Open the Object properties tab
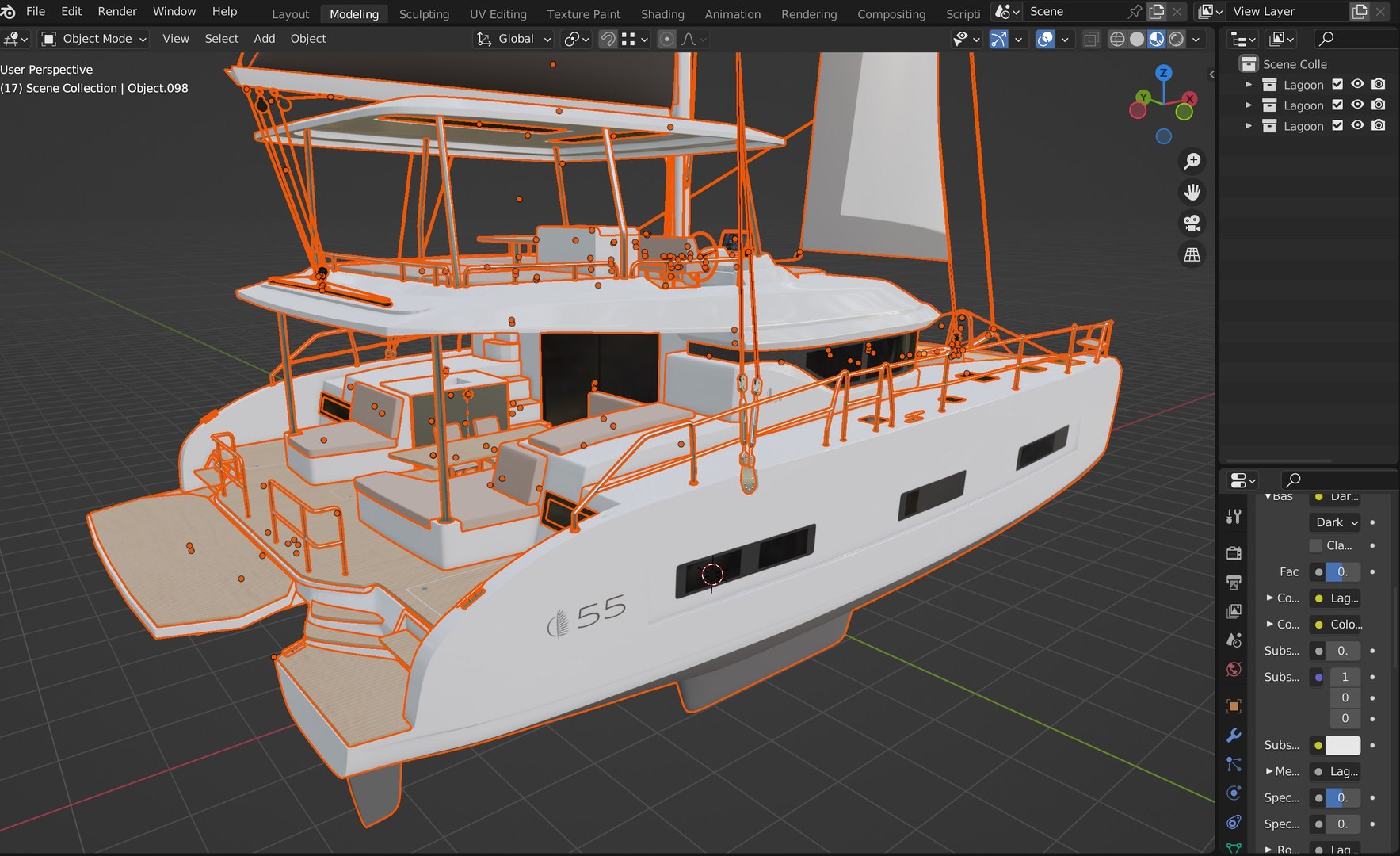The width and height of the screenshot is (1400, 856). pos(1234,706)
